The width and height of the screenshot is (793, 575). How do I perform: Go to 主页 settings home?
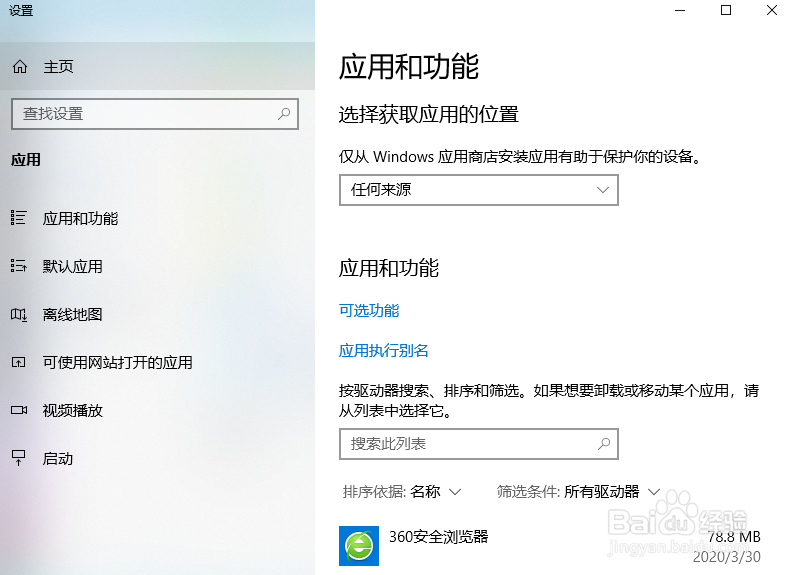pyautogui.click(x=157, y=66)
